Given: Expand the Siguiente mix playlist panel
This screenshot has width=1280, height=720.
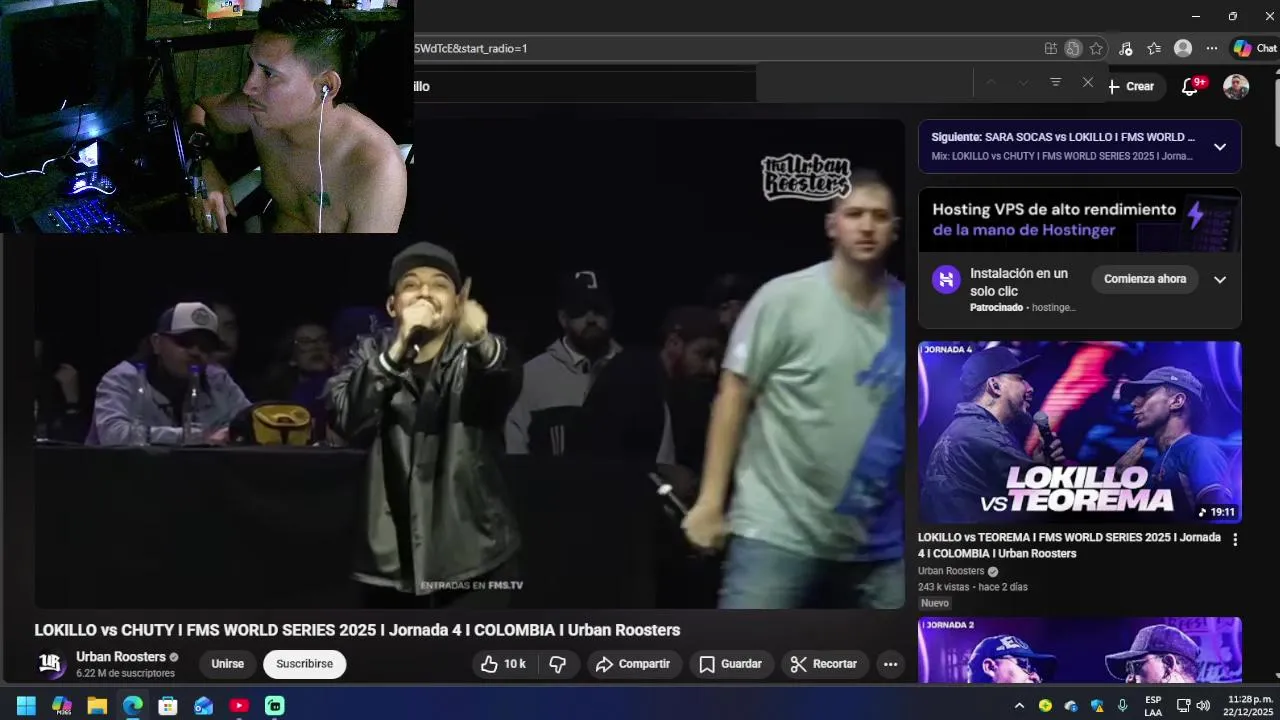Looking at the screenshot, I should 1220,147.
